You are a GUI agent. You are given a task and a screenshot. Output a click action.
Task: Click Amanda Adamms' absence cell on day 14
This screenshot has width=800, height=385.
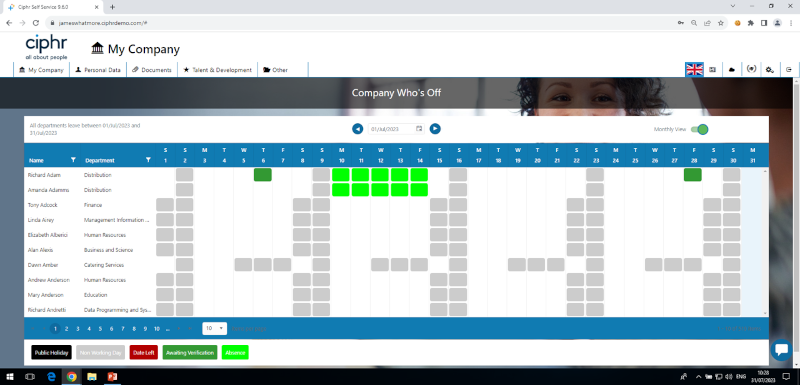[419, 190]
